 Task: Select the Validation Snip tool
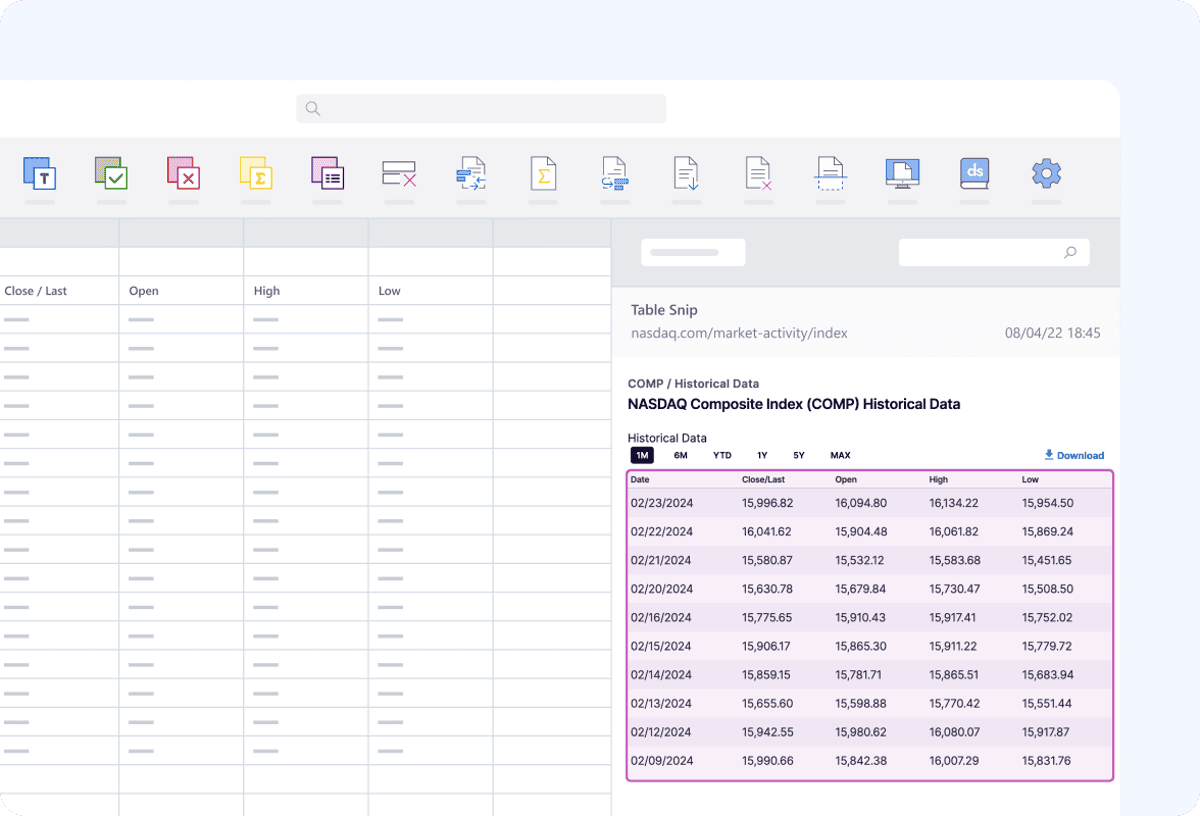click(x=111, y=175)
